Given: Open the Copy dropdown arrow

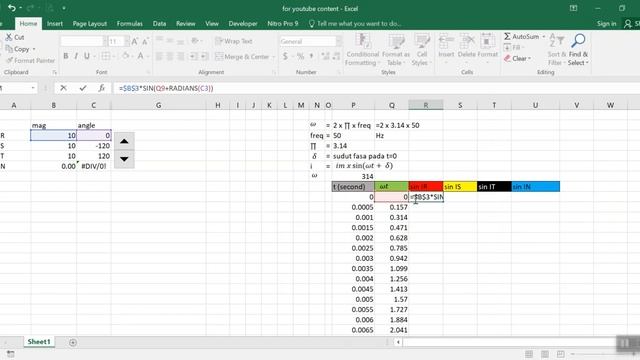Looking at the screenshot, I should pyautogui.click(x=34, y=49).
